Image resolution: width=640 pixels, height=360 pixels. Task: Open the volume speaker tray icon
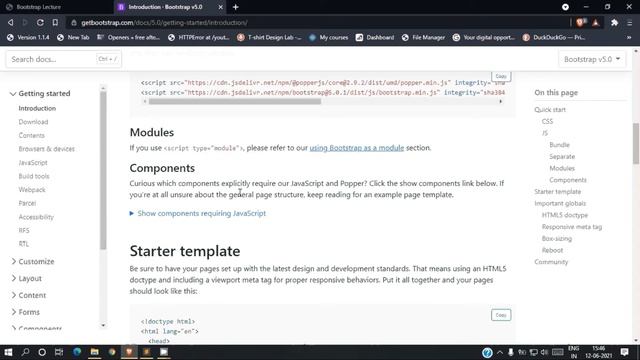click(544, 352)
